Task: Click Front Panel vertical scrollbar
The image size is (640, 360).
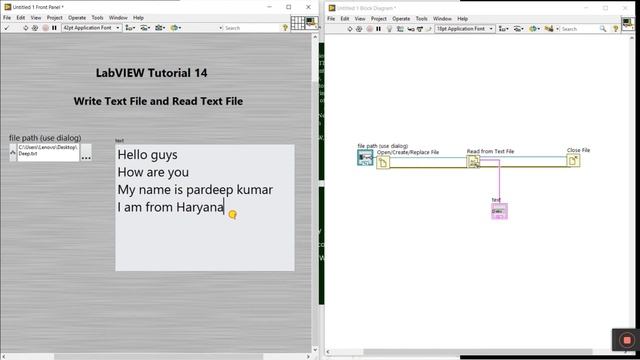Action: [315, 193]
